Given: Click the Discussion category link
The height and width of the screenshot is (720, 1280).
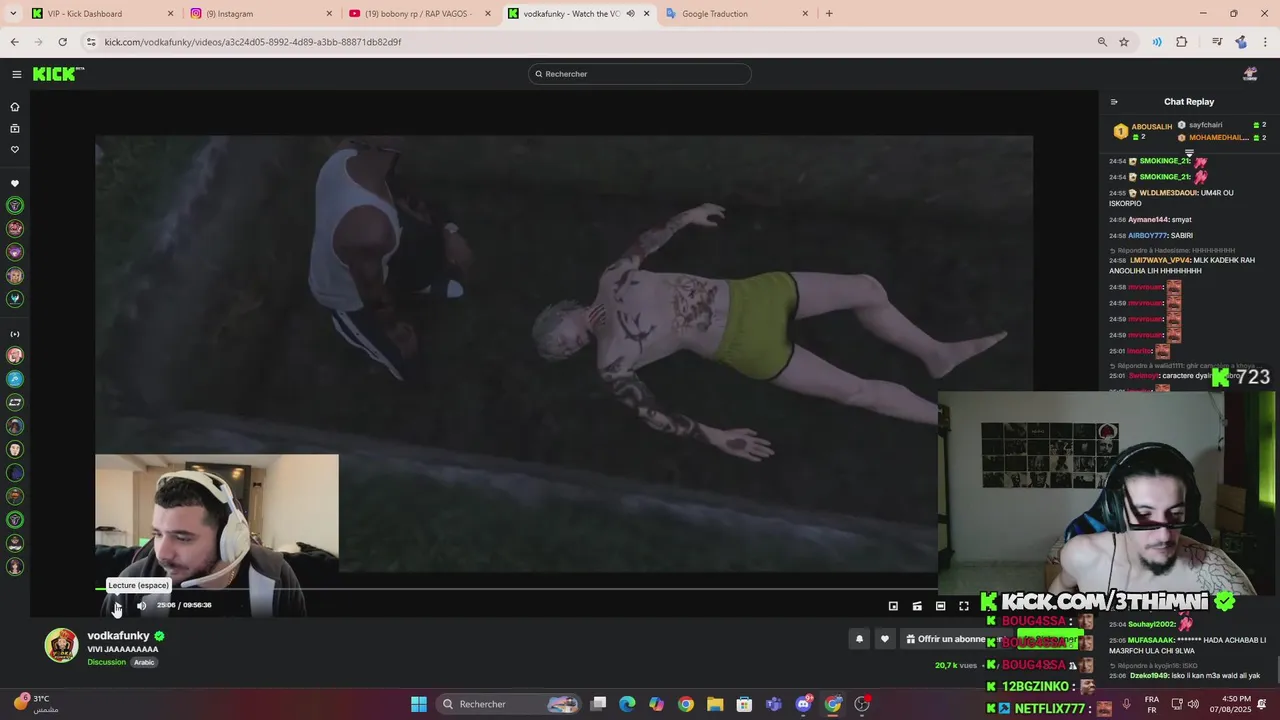Looking at the screenshot, I should click(106, 662).
